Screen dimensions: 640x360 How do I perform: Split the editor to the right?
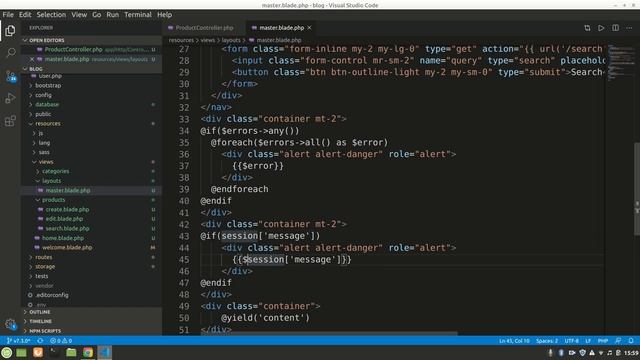pyautogui.click(x=615, y=28)
